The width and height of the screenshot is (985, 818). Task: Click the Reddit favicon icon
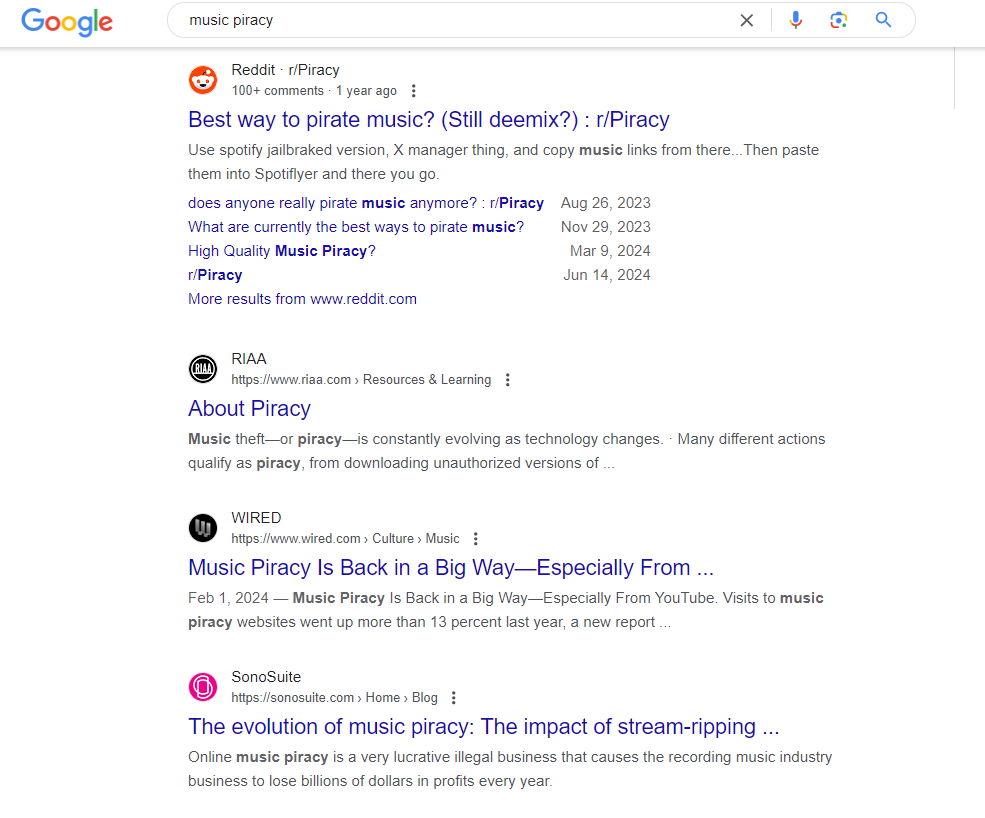coord(203,80)
